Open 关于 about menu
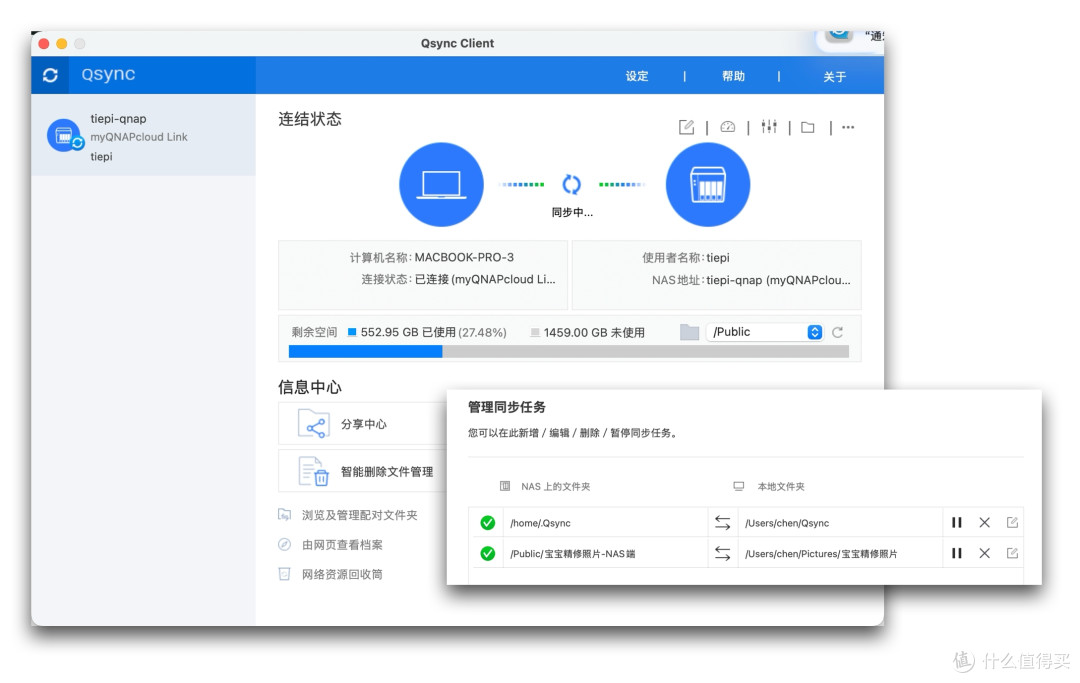Screen dimensions: 1080x683 pyautogui.click(x=834, y=76)
